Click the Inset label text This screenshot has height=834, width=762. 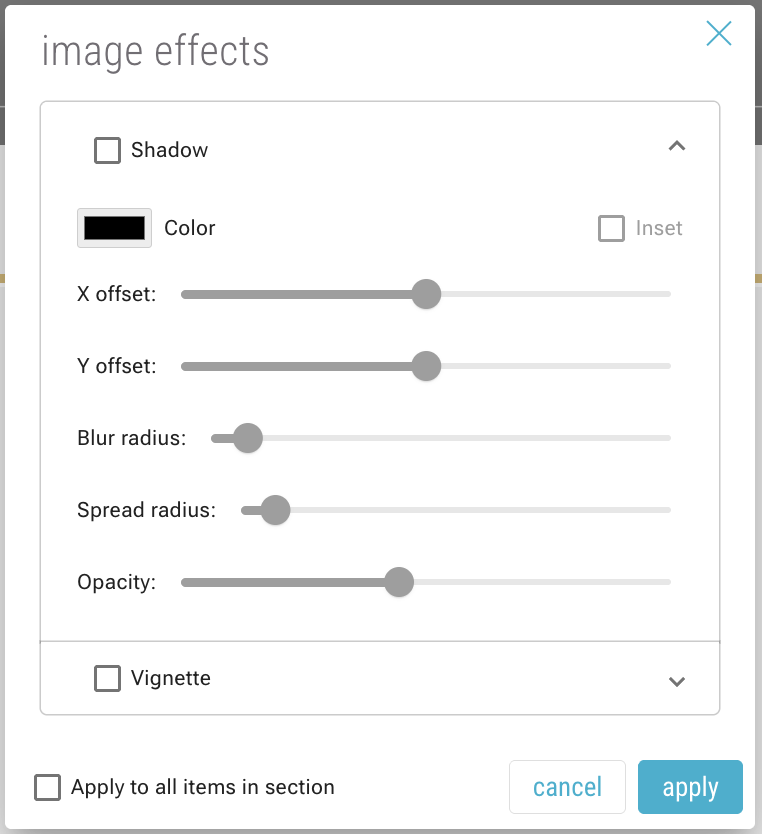[x=659, y=228]
